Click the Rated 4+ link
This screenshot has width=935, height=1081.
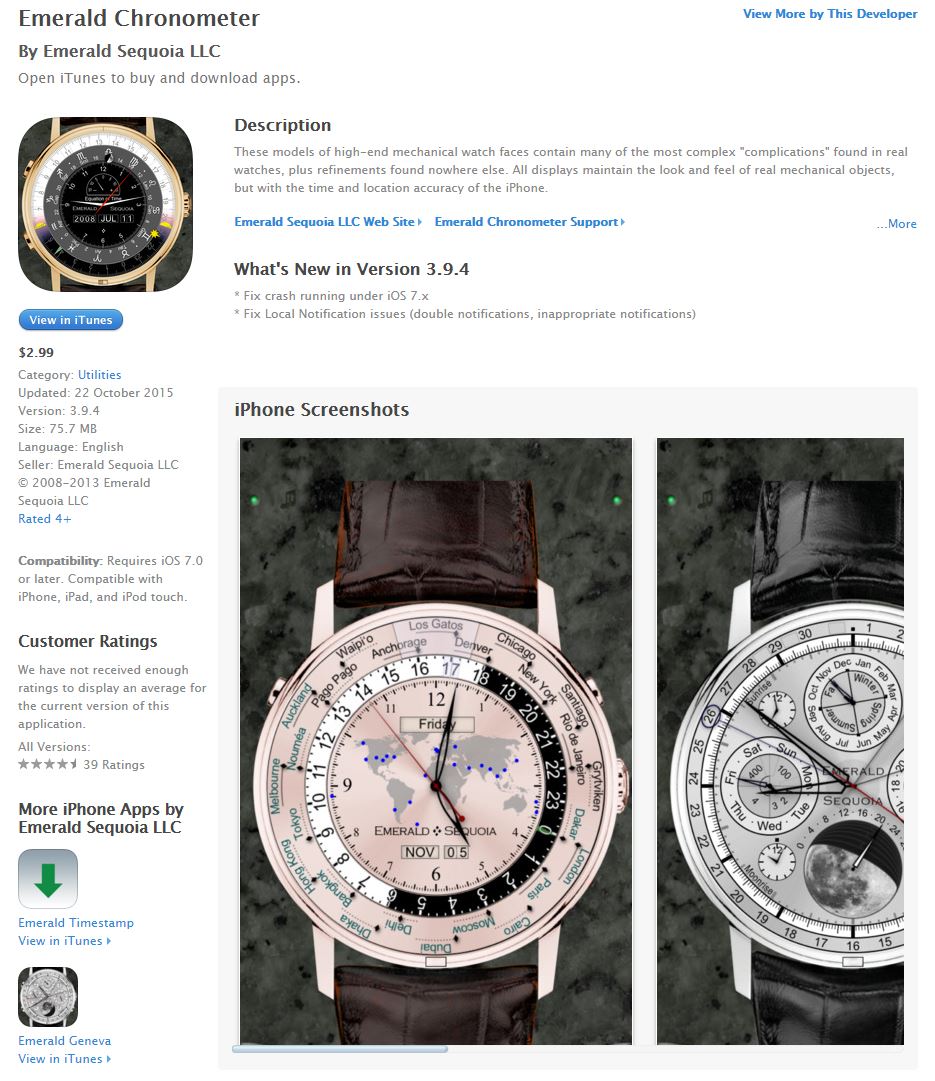click(x=44, y=518)
